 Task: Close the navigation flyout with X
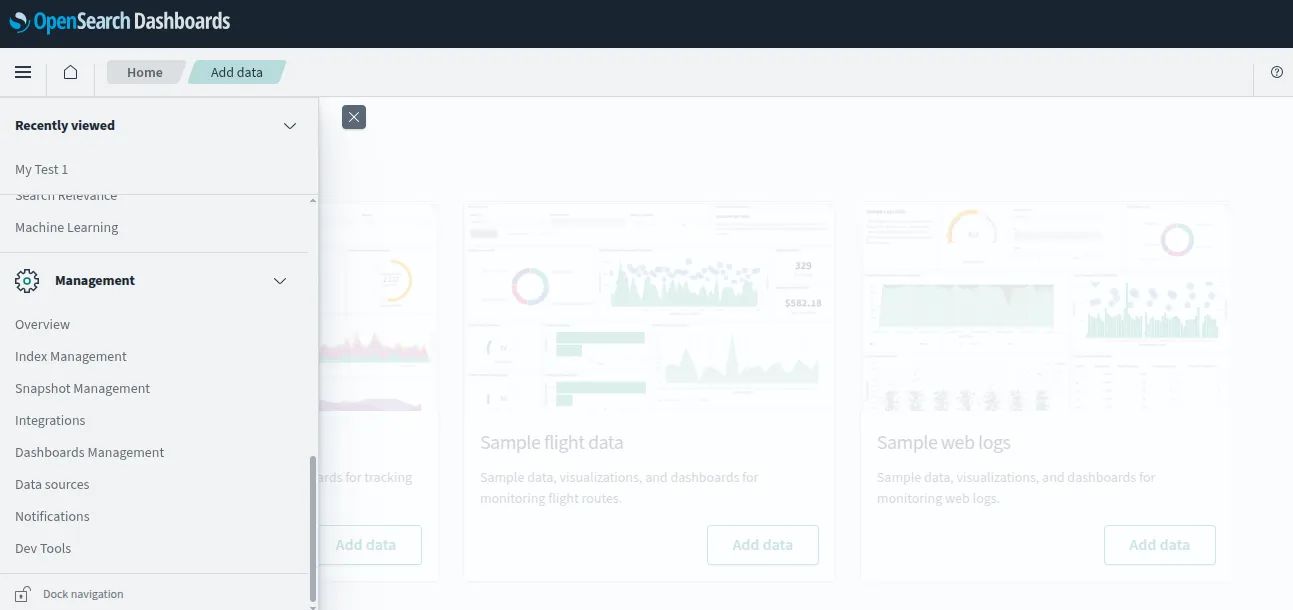coord(354,117)
